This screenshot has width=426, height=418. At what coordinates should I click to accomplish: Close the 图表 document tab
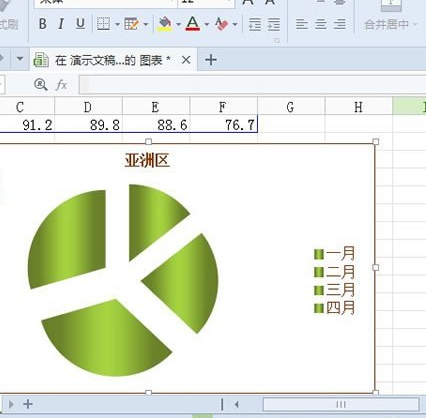186,60
